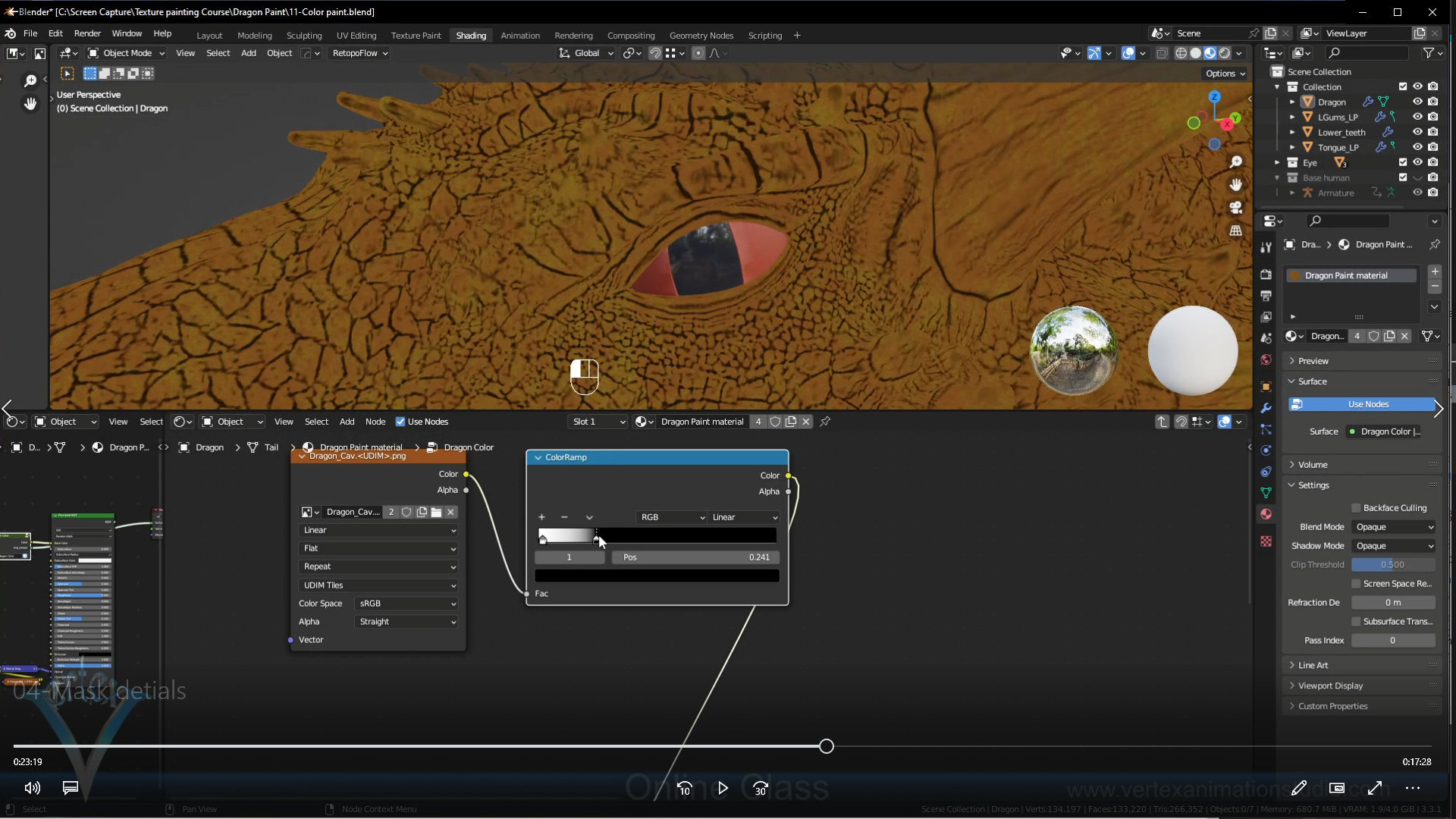The image size is (1456, 819).
Task: Enable Backface Culling checkbox
Action: tap(1356, 508)
